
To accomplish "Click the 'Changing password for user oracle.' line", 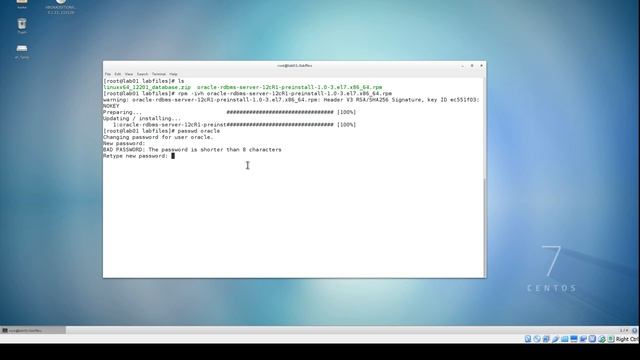I will click(158, 137).
